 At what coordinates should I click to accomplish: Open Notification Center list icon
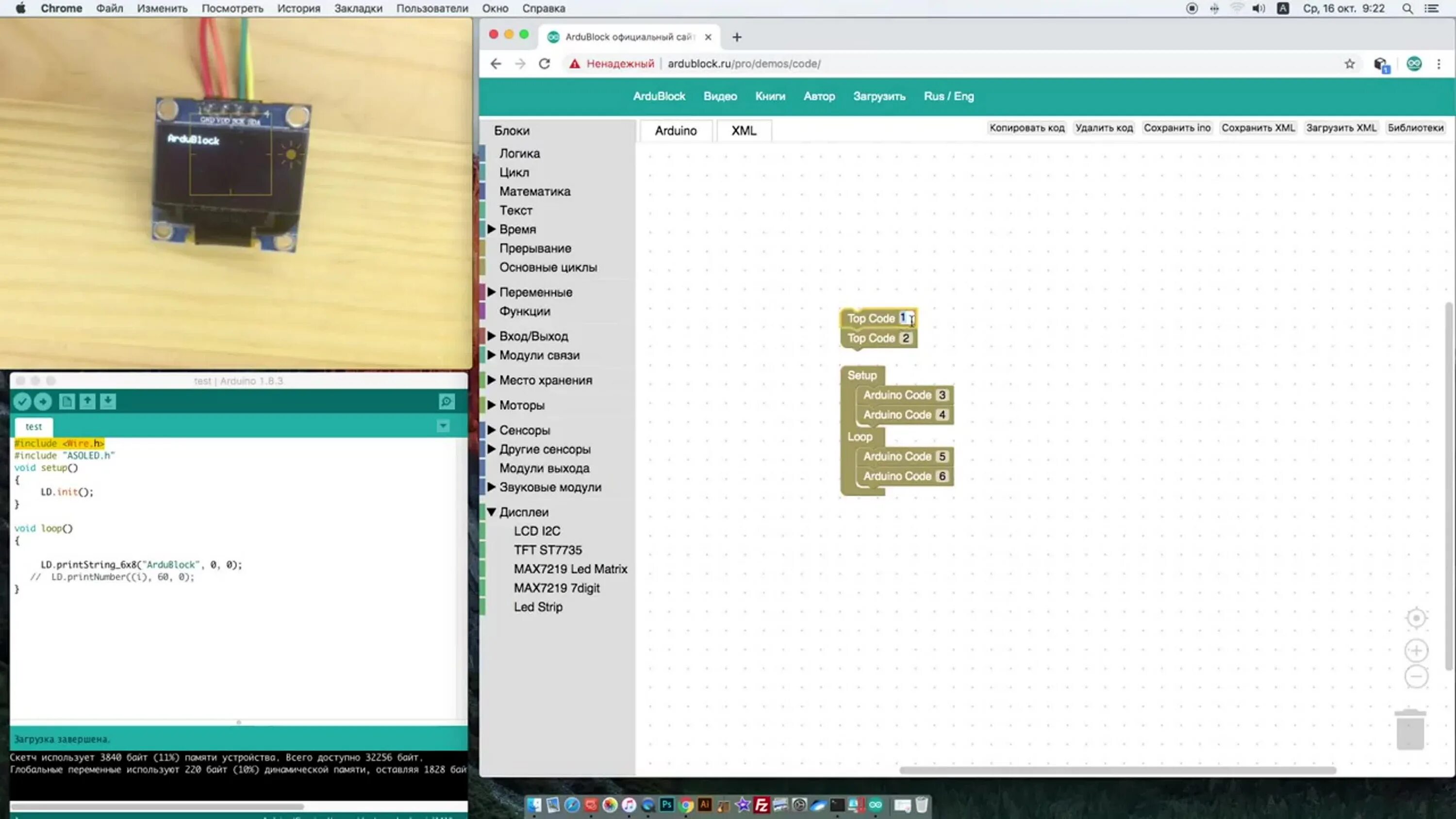[1432, 8]
